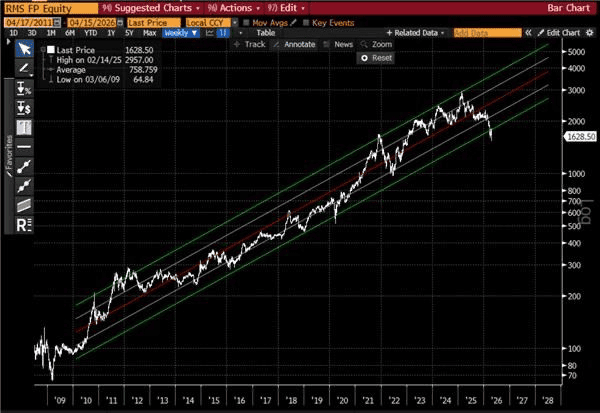Click the Reset zoom button

click(x=377, y=58)
